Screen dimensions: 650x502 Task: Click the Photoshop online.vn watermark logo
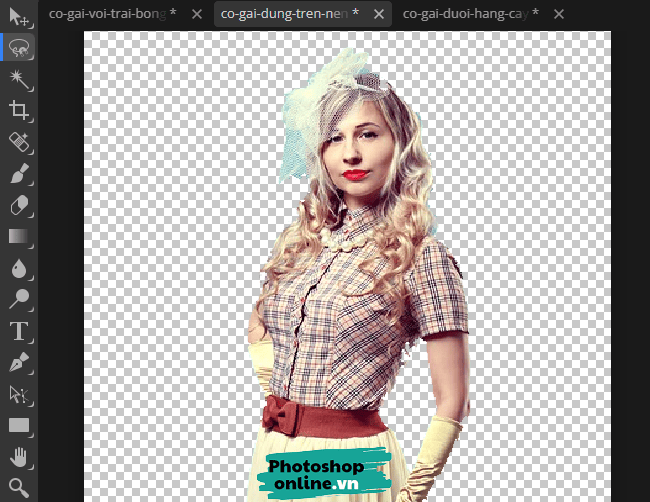coord(327,475)
